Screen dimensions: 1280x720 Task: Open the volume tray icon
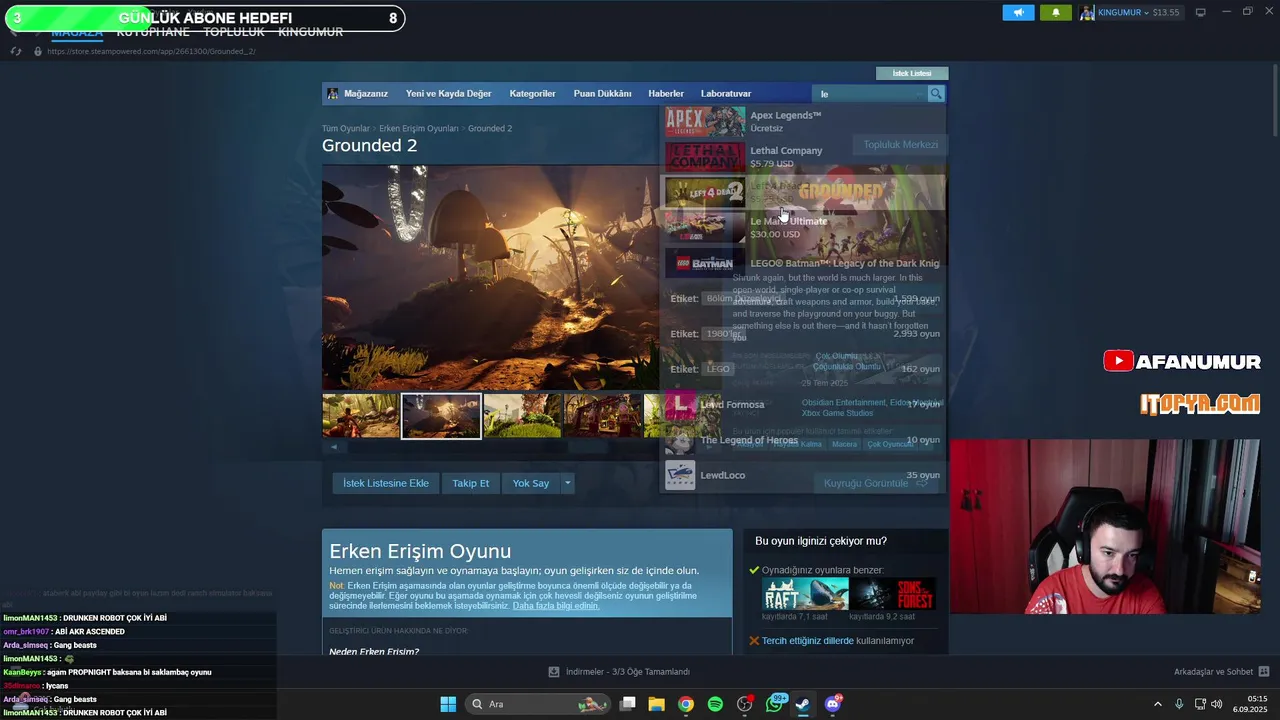pos(1216,704)
